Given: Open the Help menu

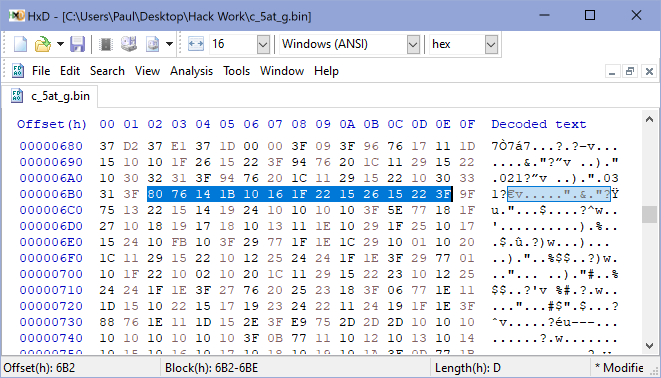Looking at the screenshot, I should point(326,71).
